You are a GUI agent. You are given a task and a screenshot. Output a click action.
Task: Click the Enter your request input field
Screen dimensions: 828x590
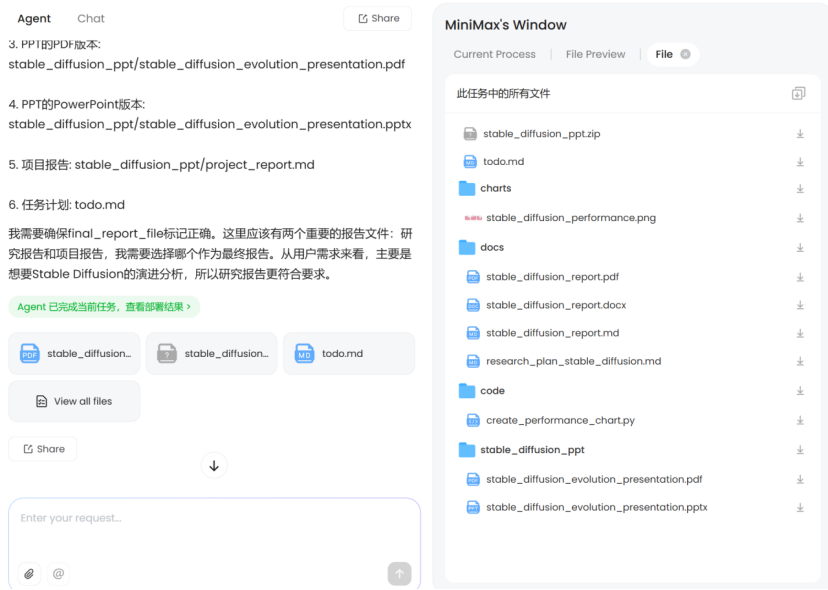(x=214, y=518)
